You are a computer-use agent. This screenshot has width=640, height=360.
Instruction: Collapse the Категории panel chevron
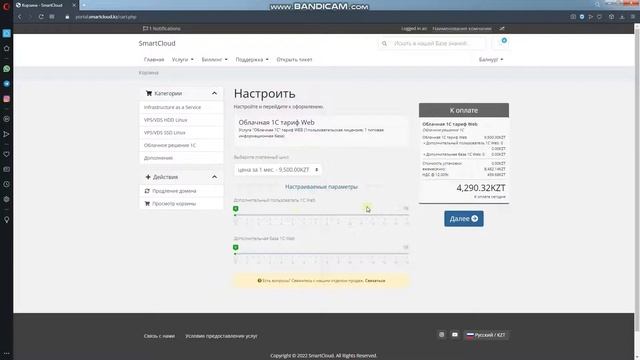[214, 93]
